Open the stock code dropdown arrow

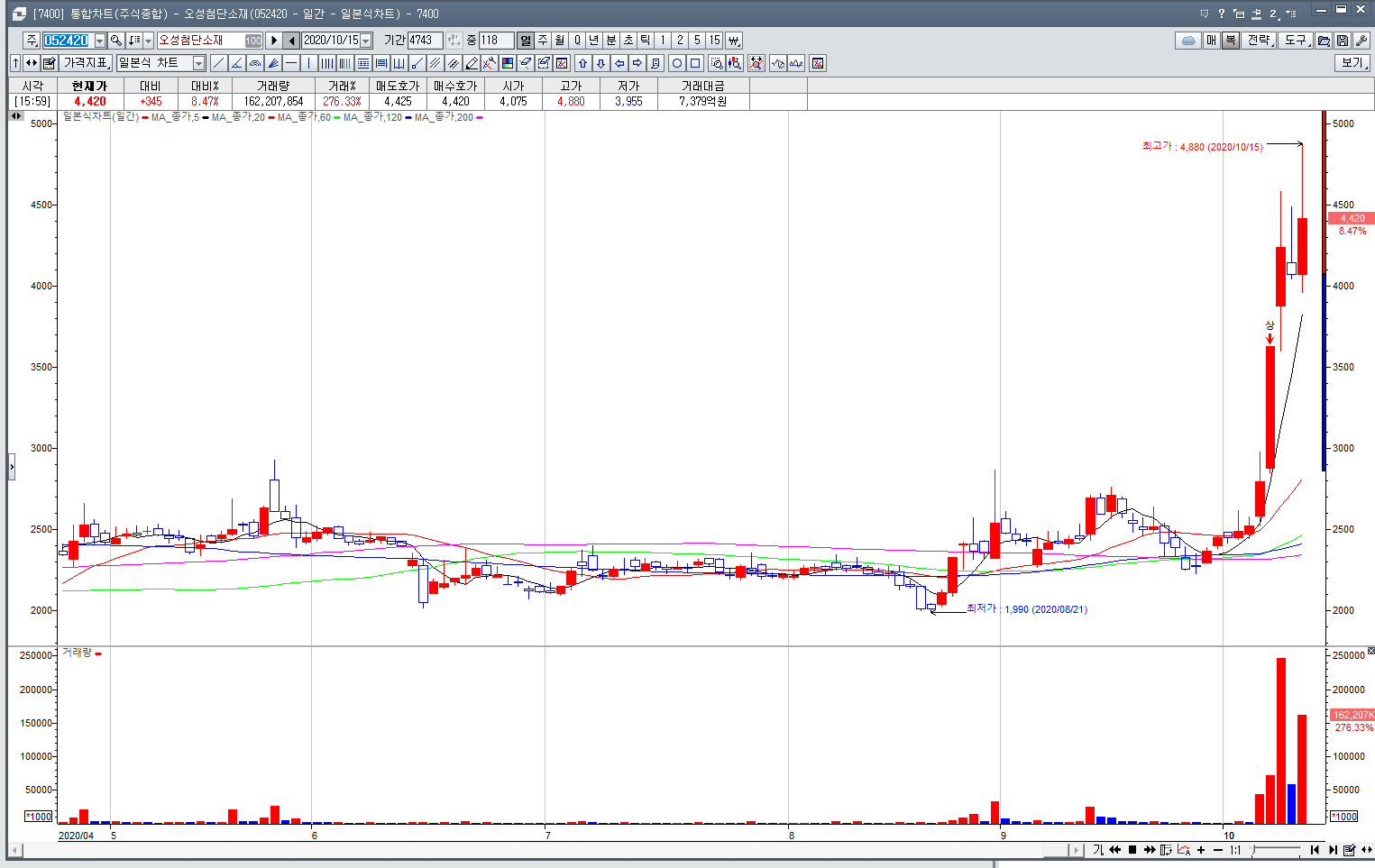point(100,41)
